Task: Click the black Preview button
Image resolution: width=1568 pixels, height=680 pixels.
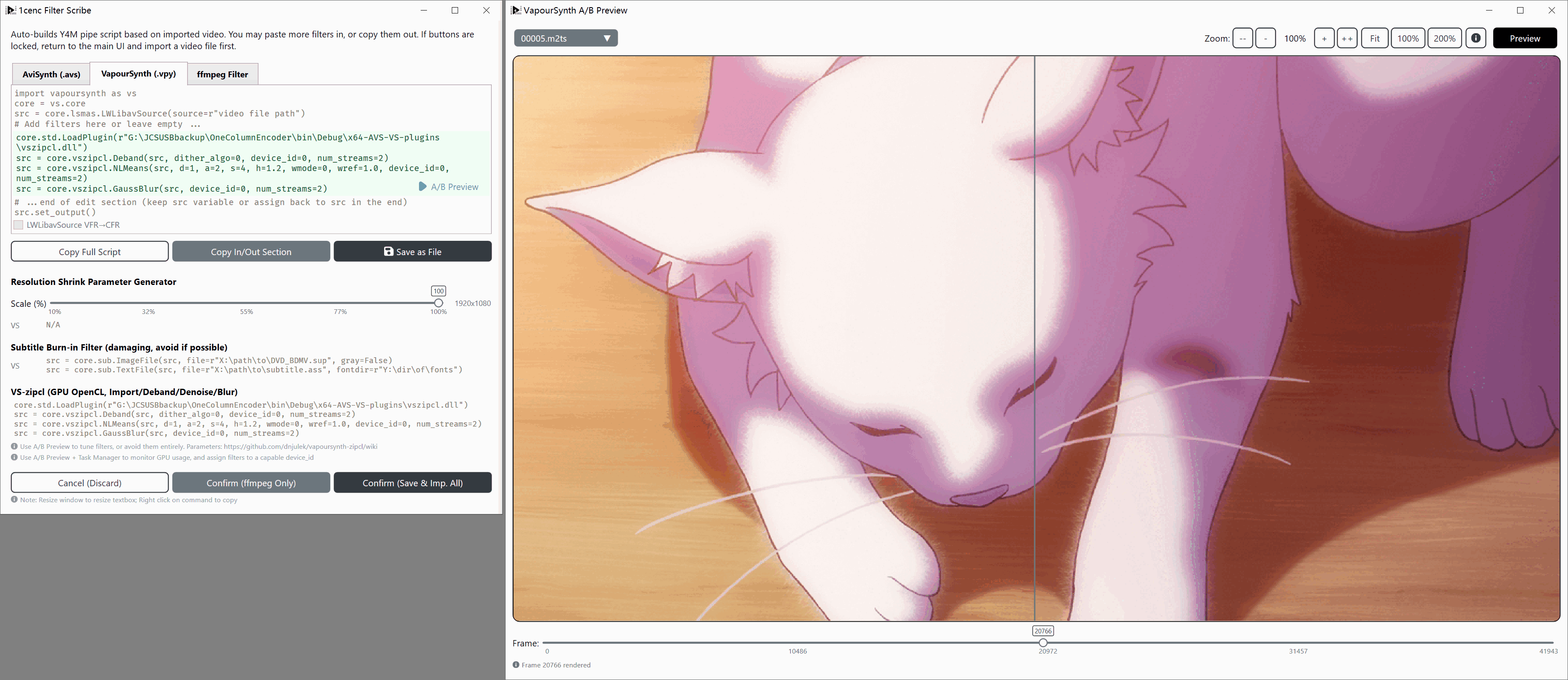Action: click(1525, 38)
